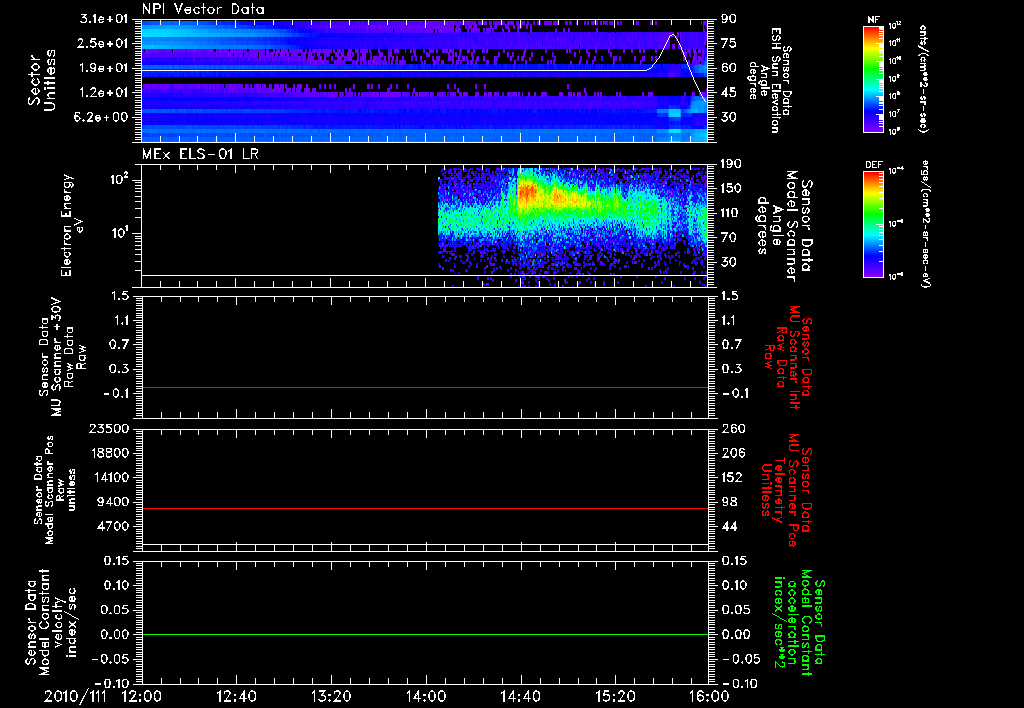
Task: Click the "206" telemetry tick value
Action: pyautogui.click(x=733, y=453)
